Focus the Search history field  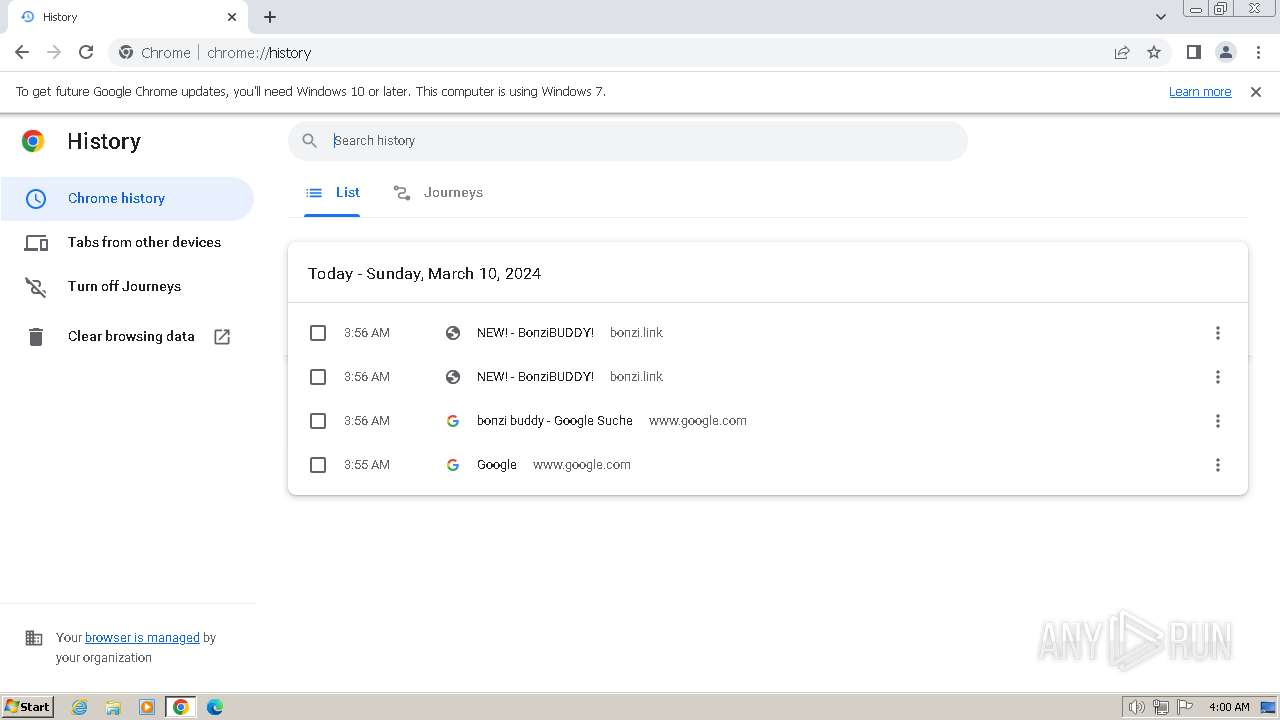[x=628, y=141]
